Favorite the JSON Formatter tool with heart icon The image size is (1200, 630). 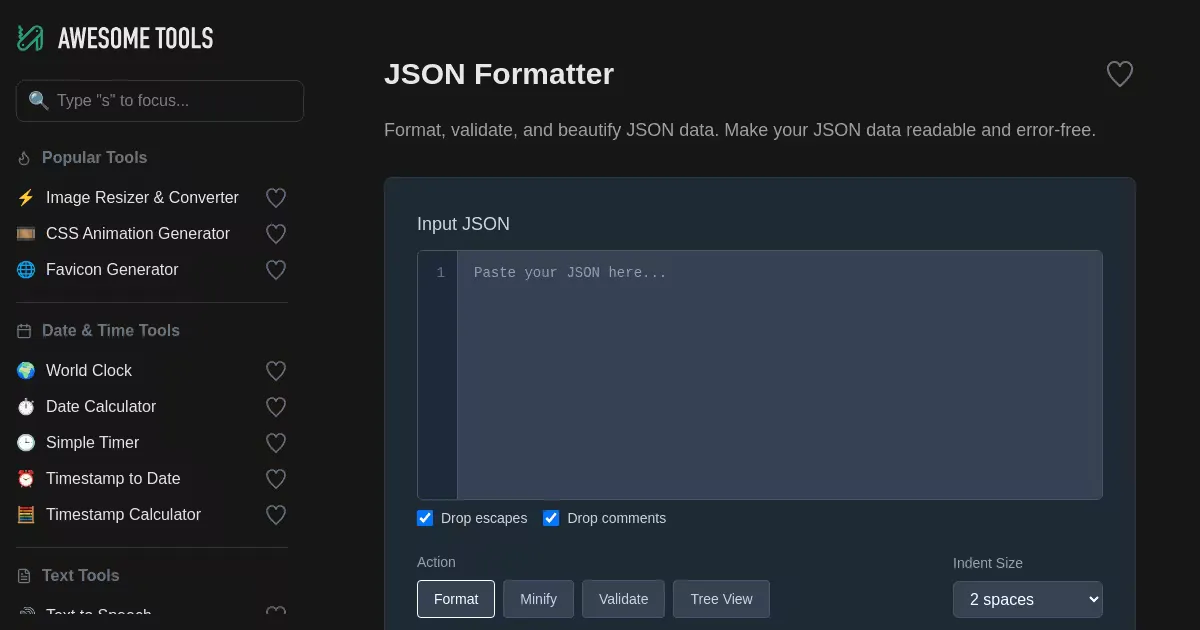click(x=1119, y=74)
